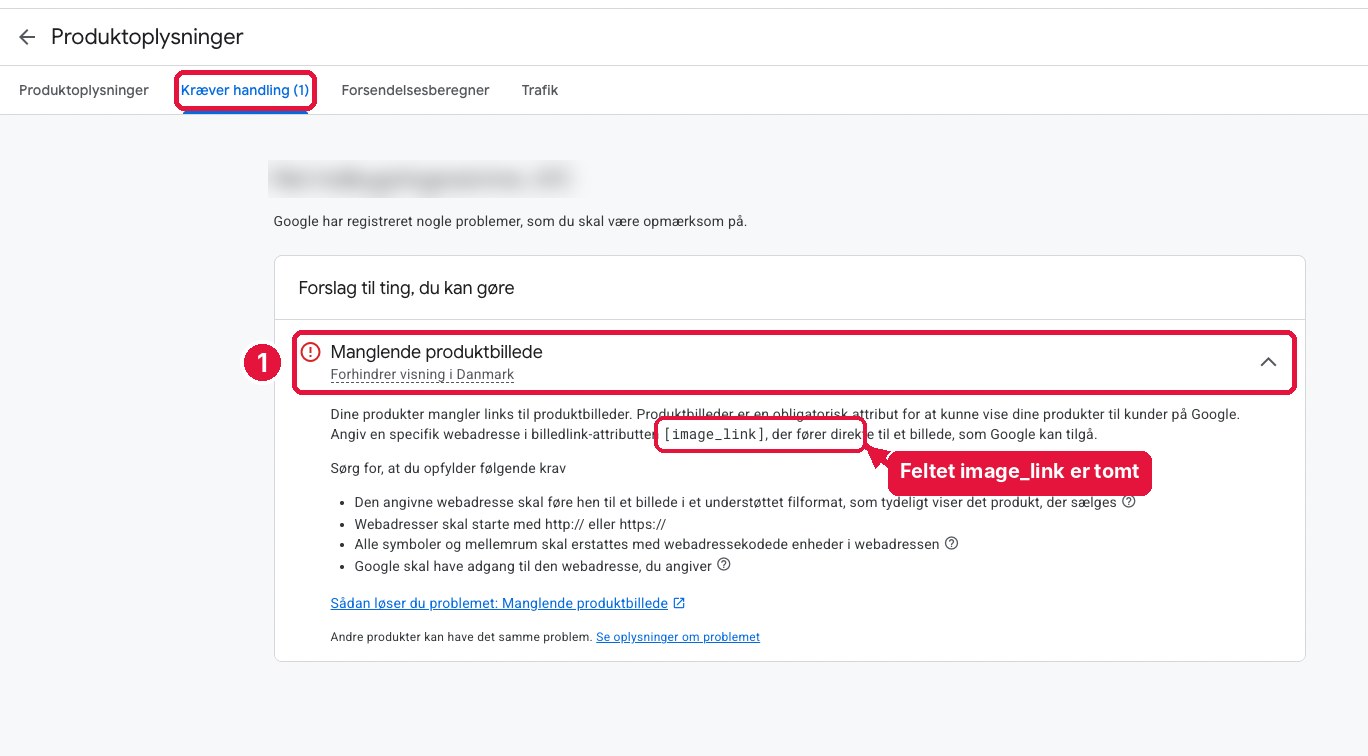Click the red error icon beside Manglende produktbillede

point(311,352)
